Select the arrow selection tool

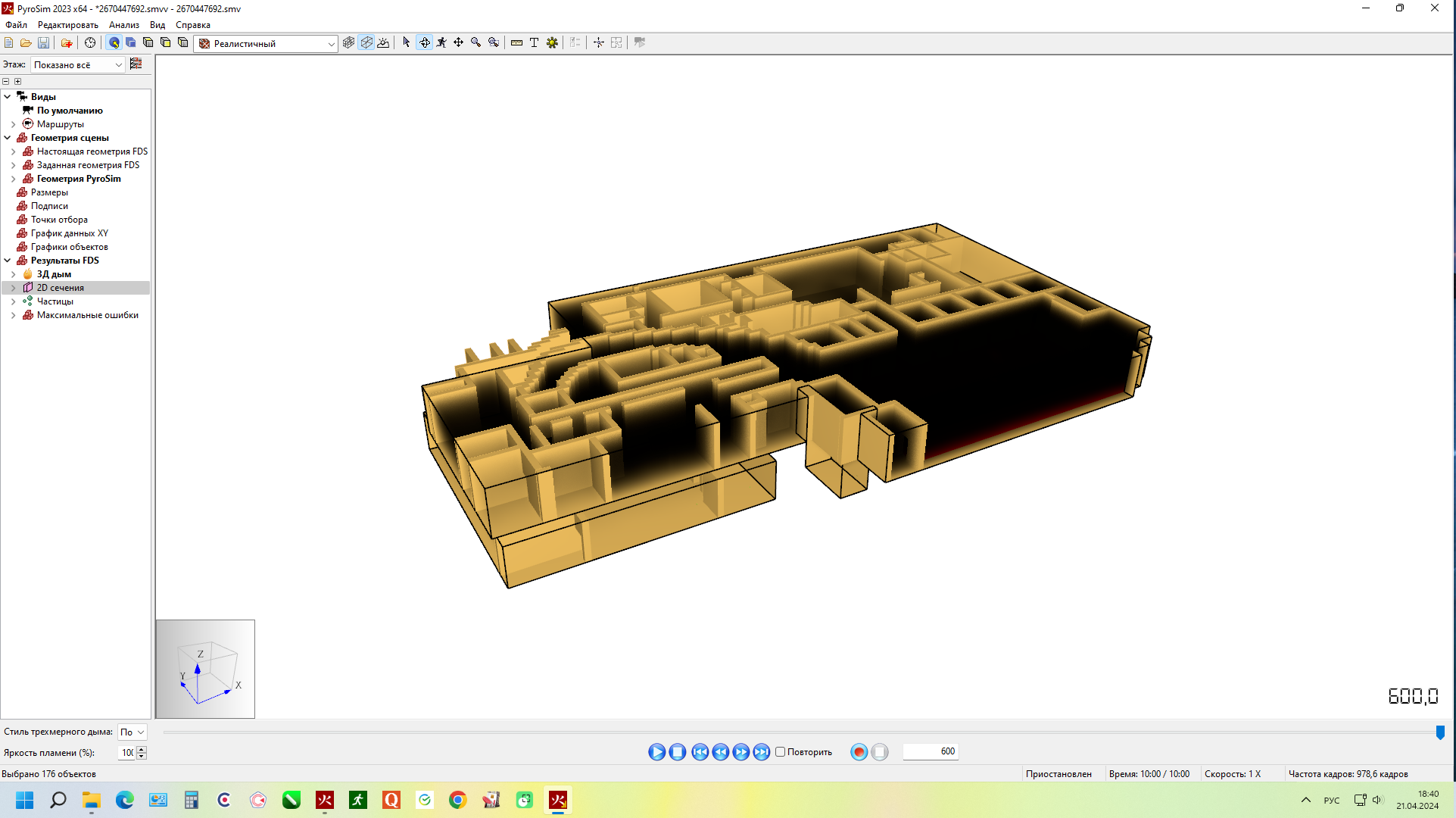(407, 43)
